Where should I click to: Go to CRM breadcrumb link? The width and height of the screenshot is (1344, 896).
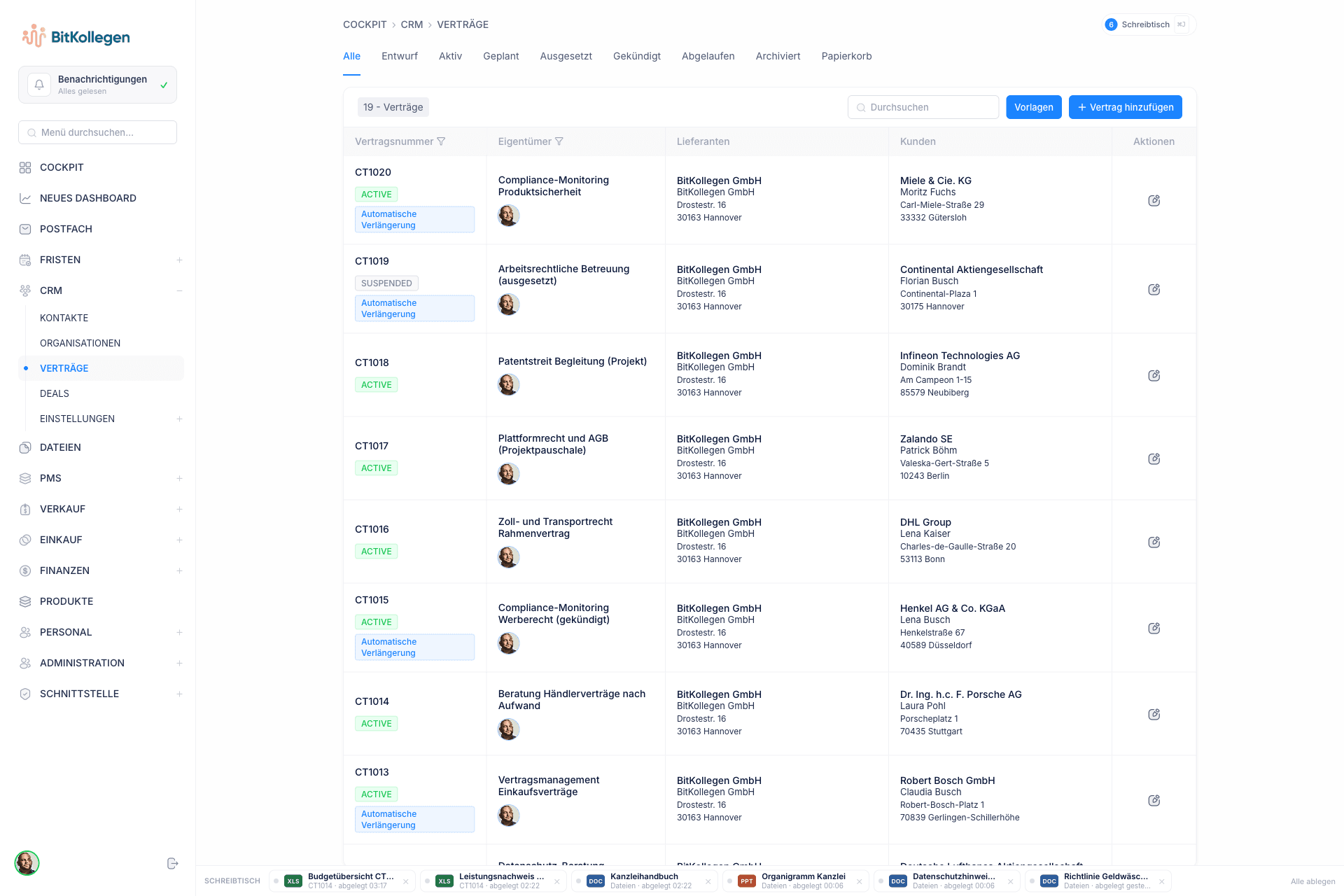point(412,24)
